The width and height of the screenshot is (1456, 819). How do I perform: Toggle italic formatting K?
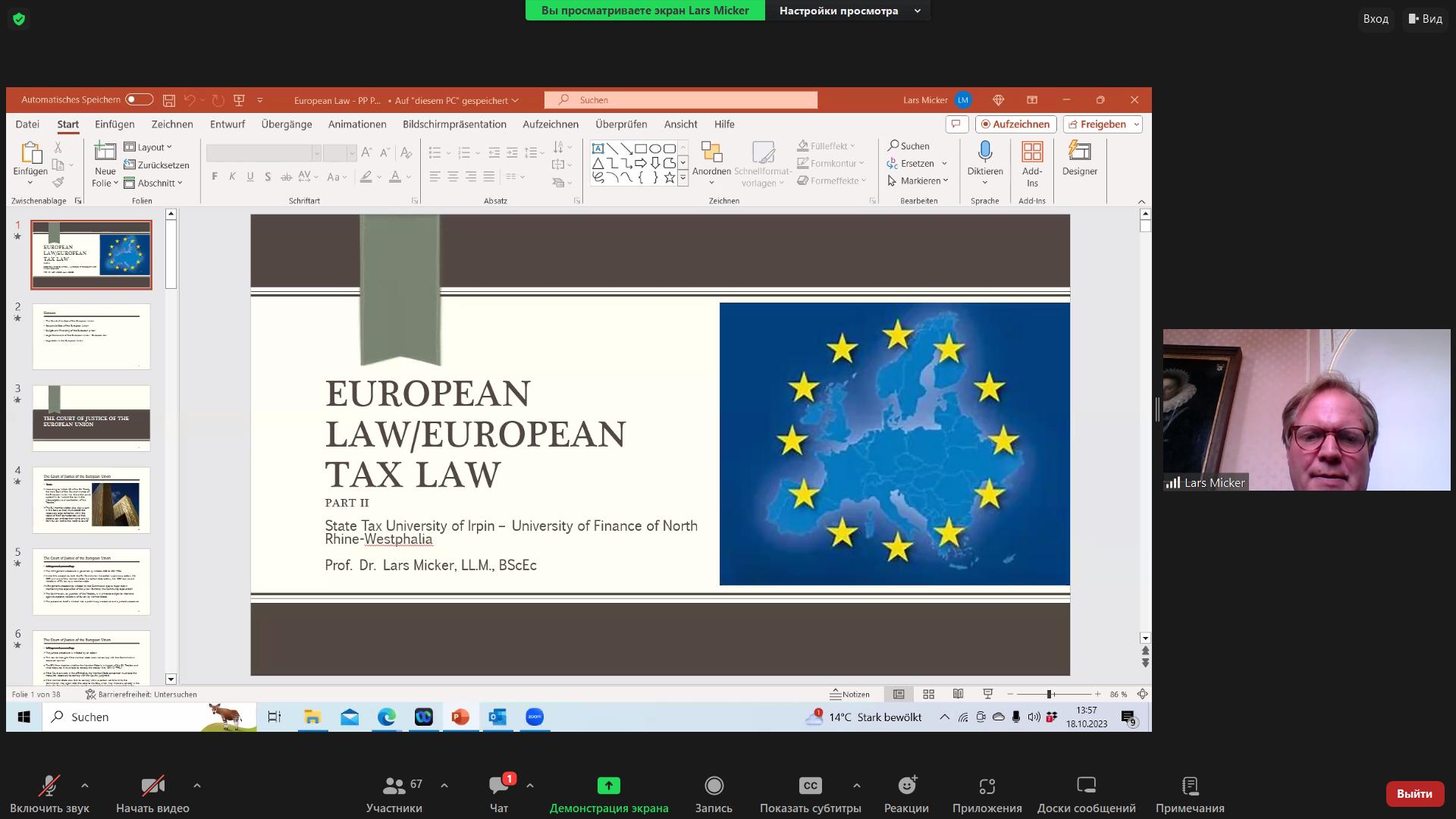232,177
